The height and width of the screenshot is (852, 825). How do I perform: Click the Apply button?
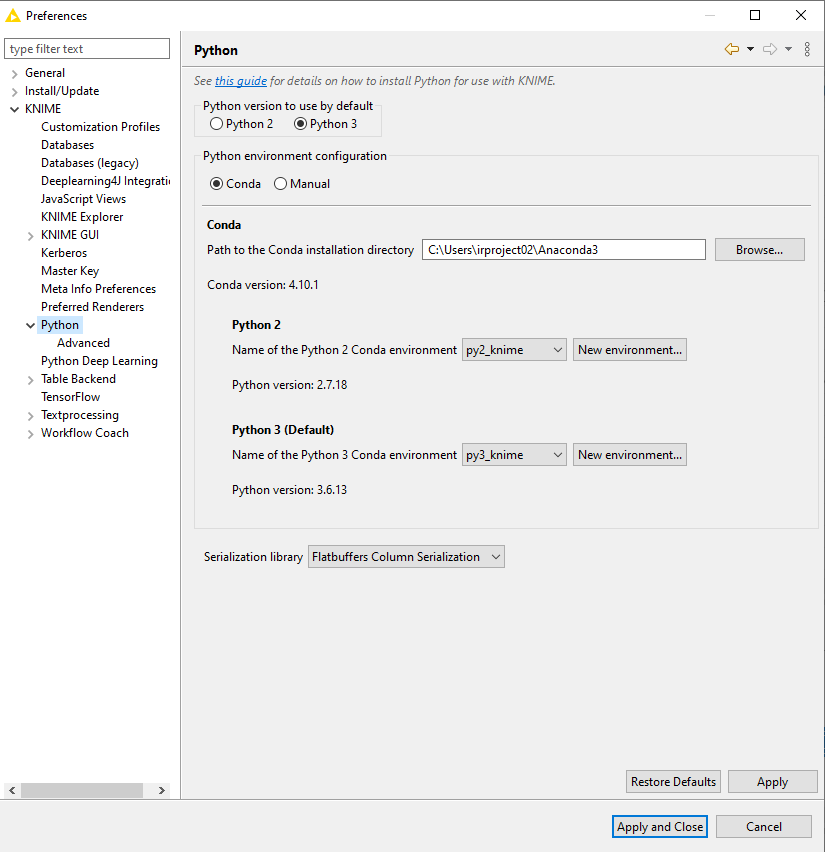(x=772, y=781)
